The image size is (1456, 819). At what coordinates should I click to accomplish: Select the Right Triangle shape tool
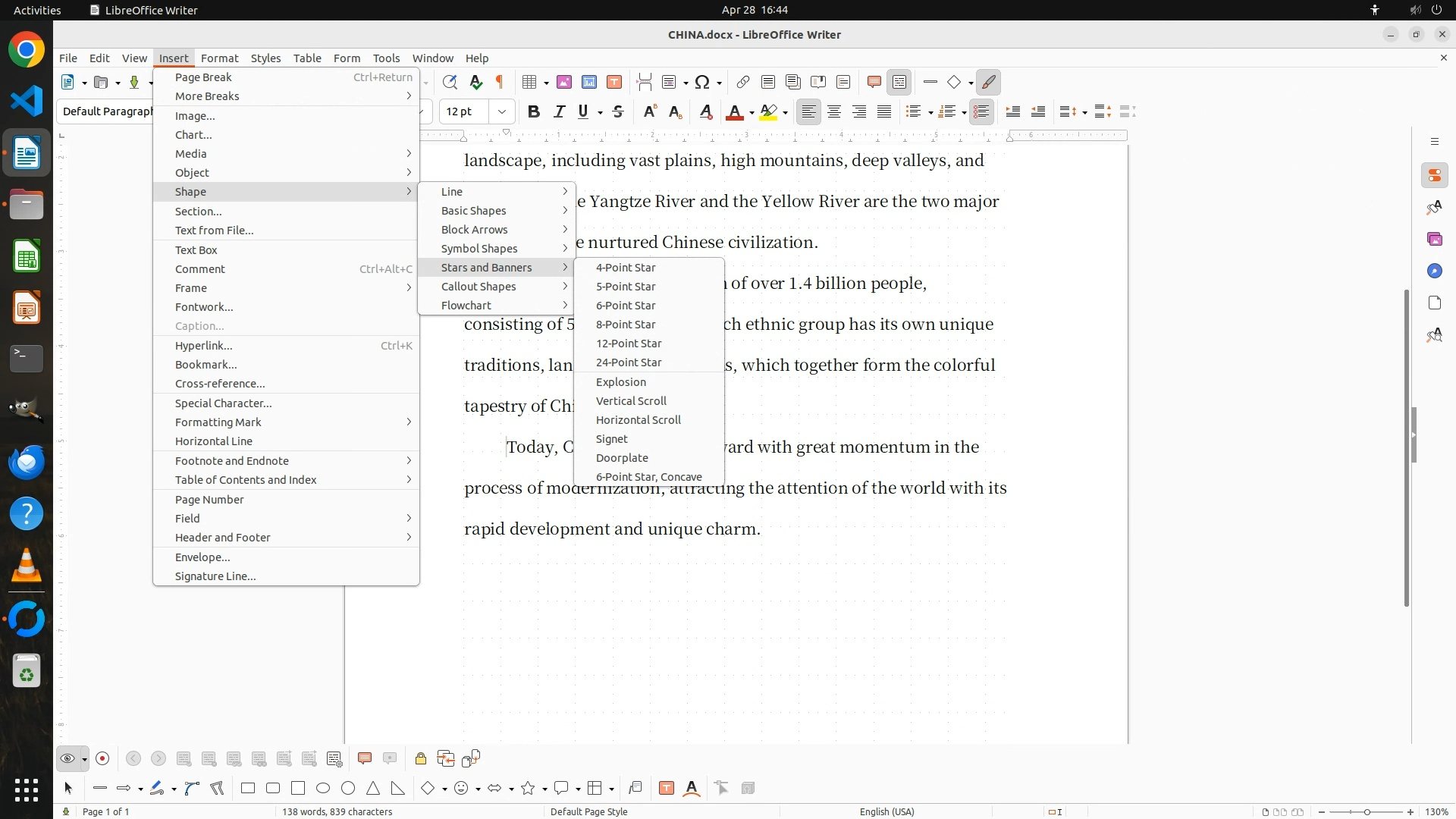pyautogui.click(x=398, y=789)
